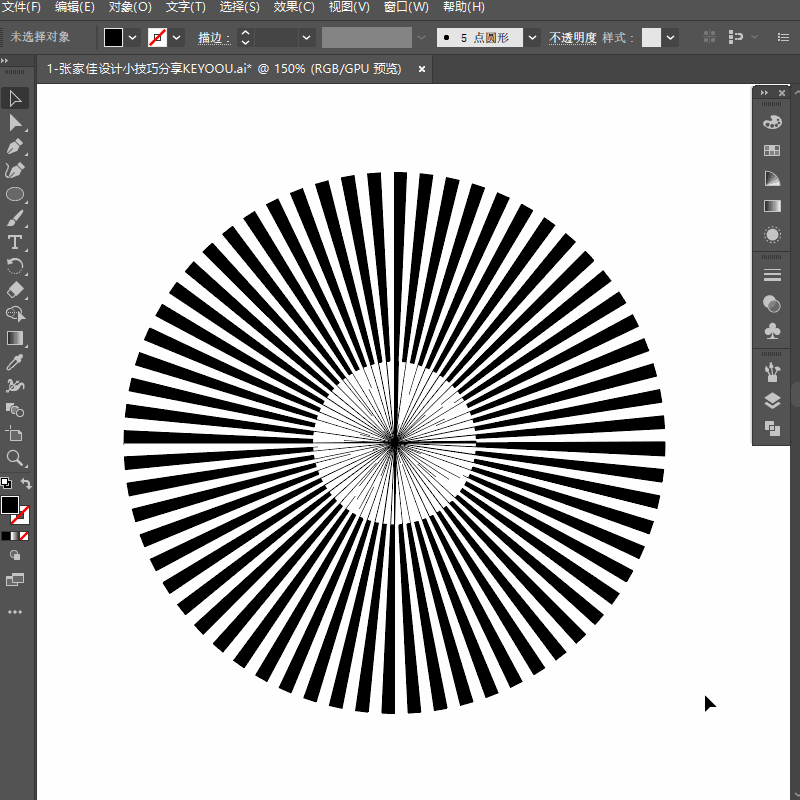The width and height of the screenshot is (800, 800).
Task: Select the Symbol Sprayer tool
Action: pyautogui.click(x=15, y=386)
